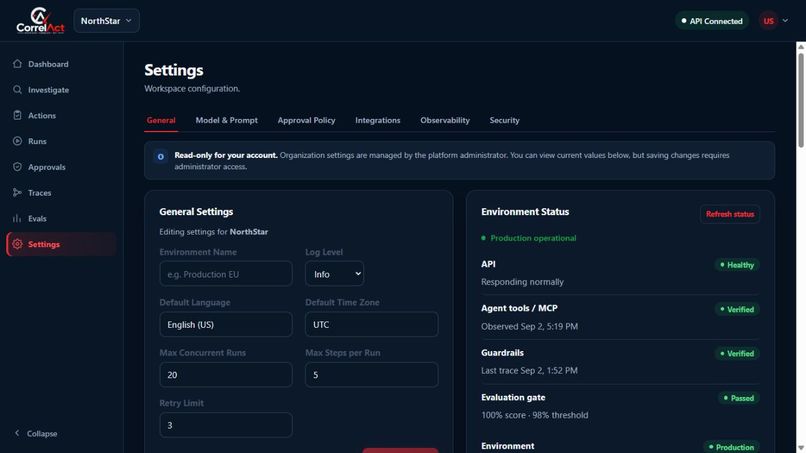
Task: Open the Security tab
Action: [x=504, y=120]
